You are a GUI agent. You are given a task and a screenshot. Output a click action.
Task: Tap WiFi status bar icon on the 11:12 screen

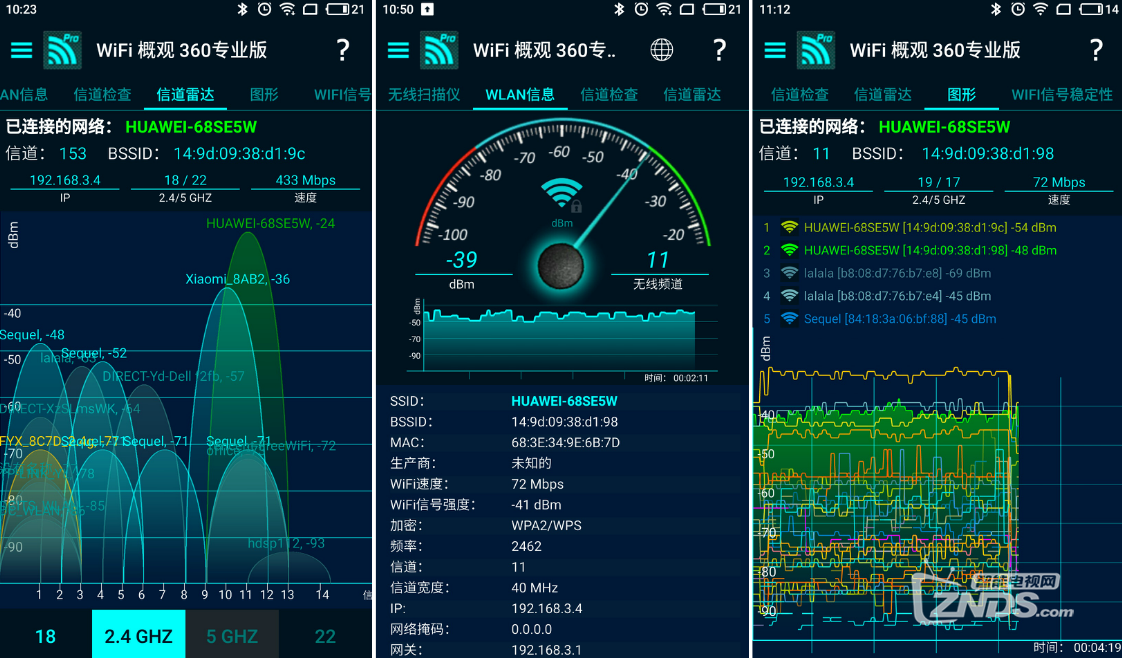tap(1040, 9)
